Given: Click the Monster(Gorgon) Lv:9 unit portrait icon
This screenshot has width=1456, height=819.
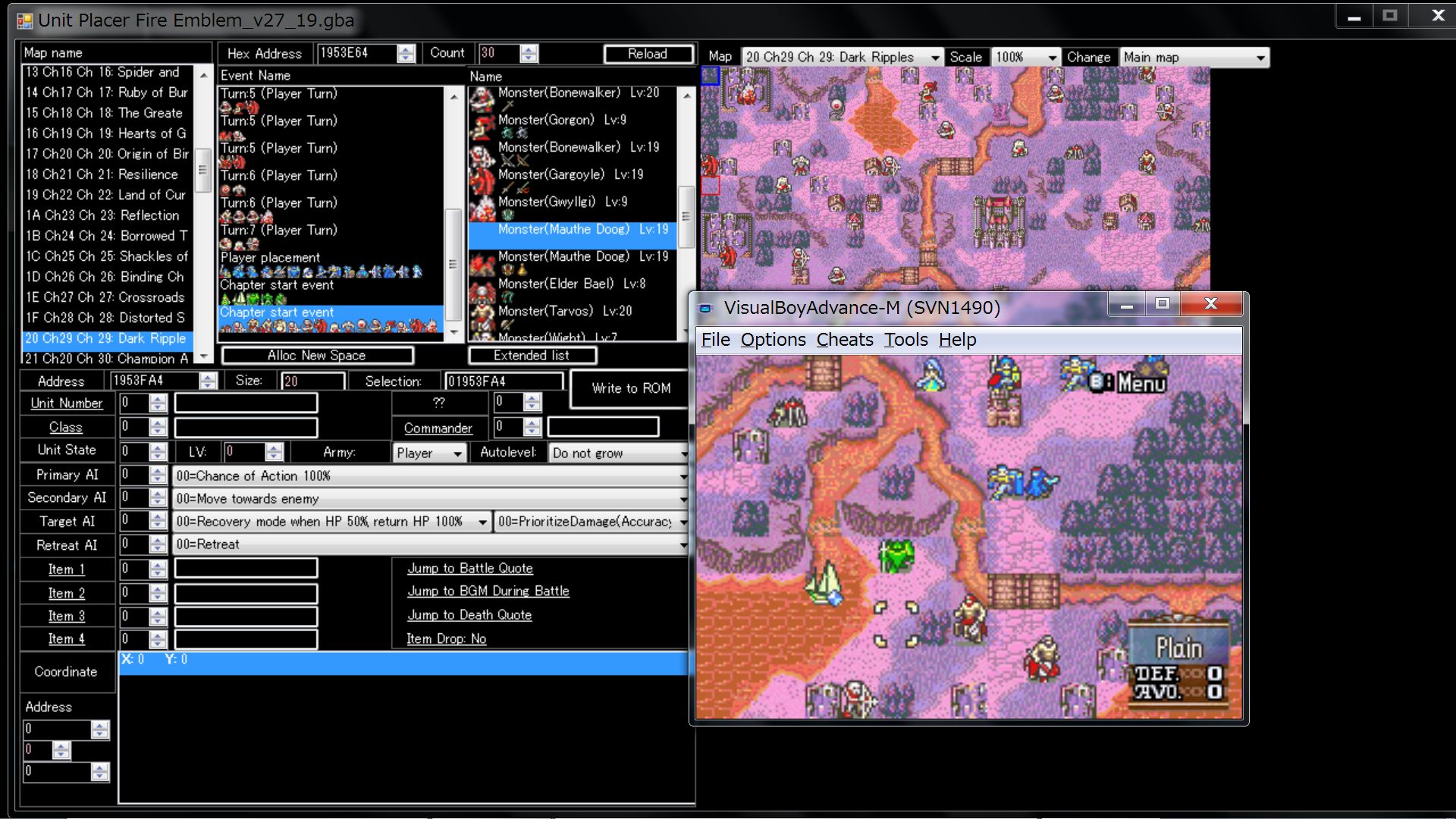Looking at the screenshot, I should [x=482, y=127].
